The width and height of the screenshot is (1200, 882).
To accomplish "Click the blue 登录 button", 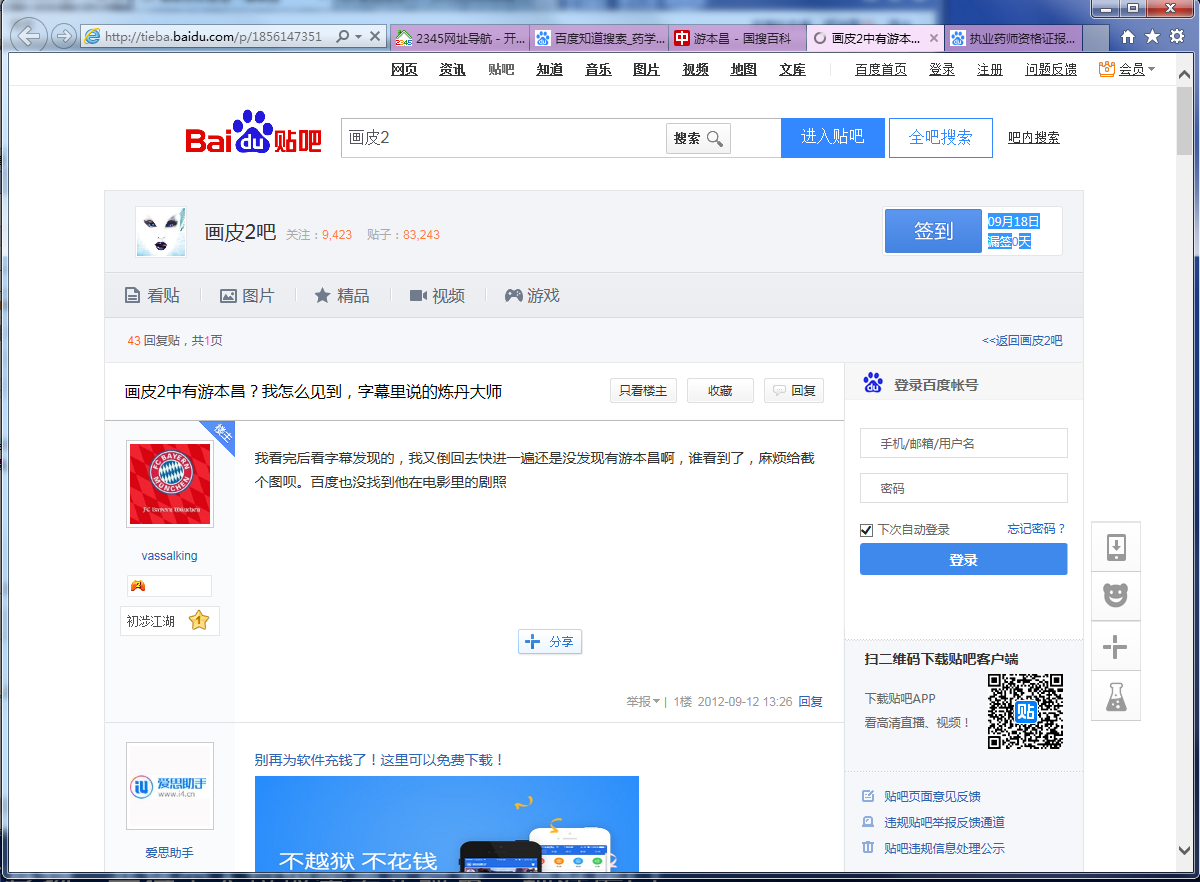I will 964,559.
